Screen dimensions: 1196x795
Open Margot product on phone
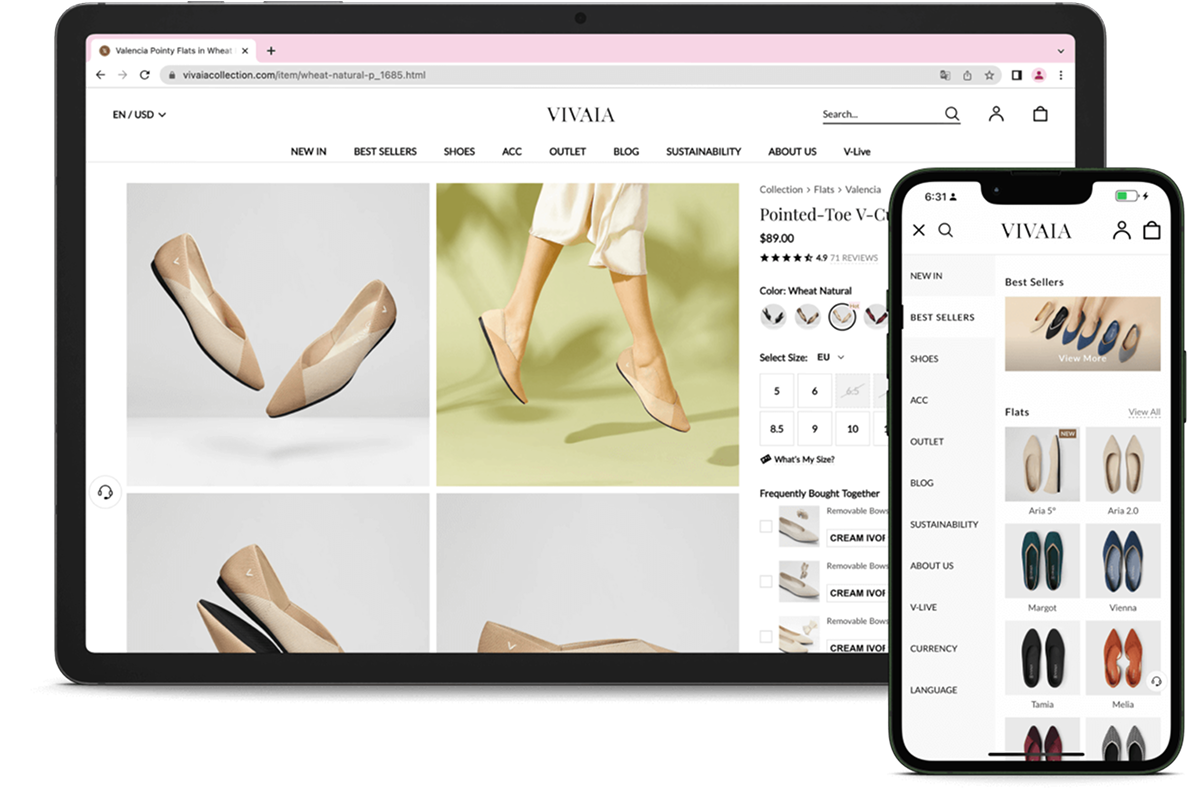(1042, 568)
